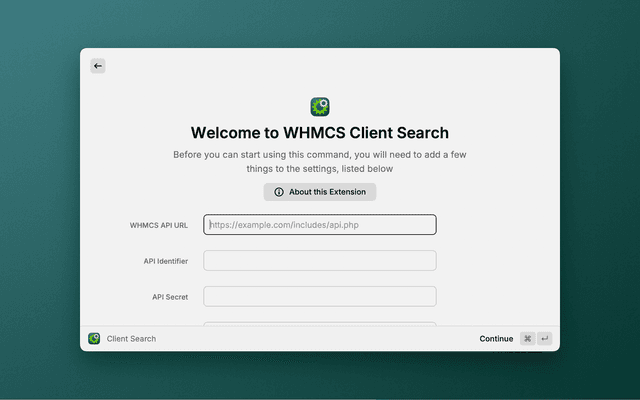Click the back arrow button
The height and width of the screenshot is (400, 640).
pos(98,66)
